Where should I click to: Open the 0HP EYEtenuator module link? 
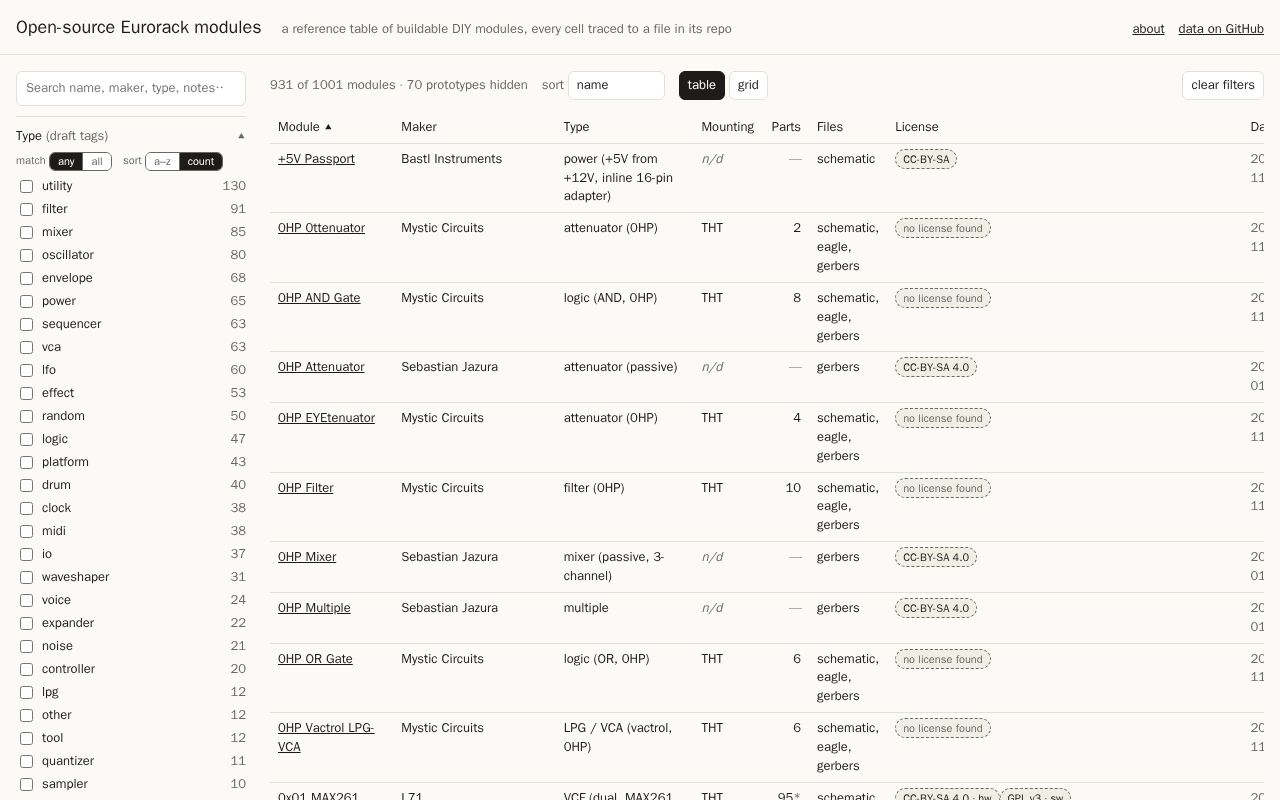326,418
